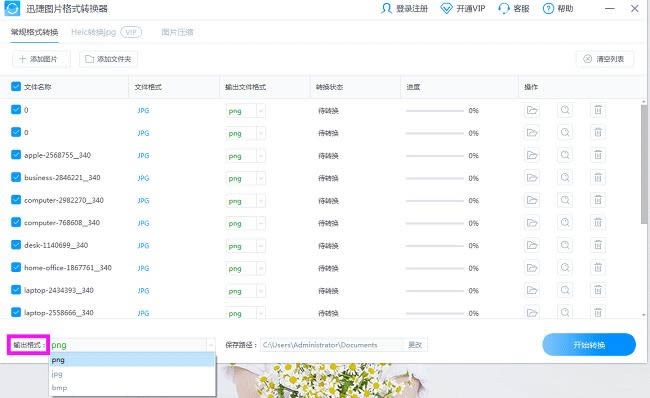The width and height of the screenshot is (650, 398).
Task: Click the progress bar of desk-1140699_340
Action: click(434, 246)
